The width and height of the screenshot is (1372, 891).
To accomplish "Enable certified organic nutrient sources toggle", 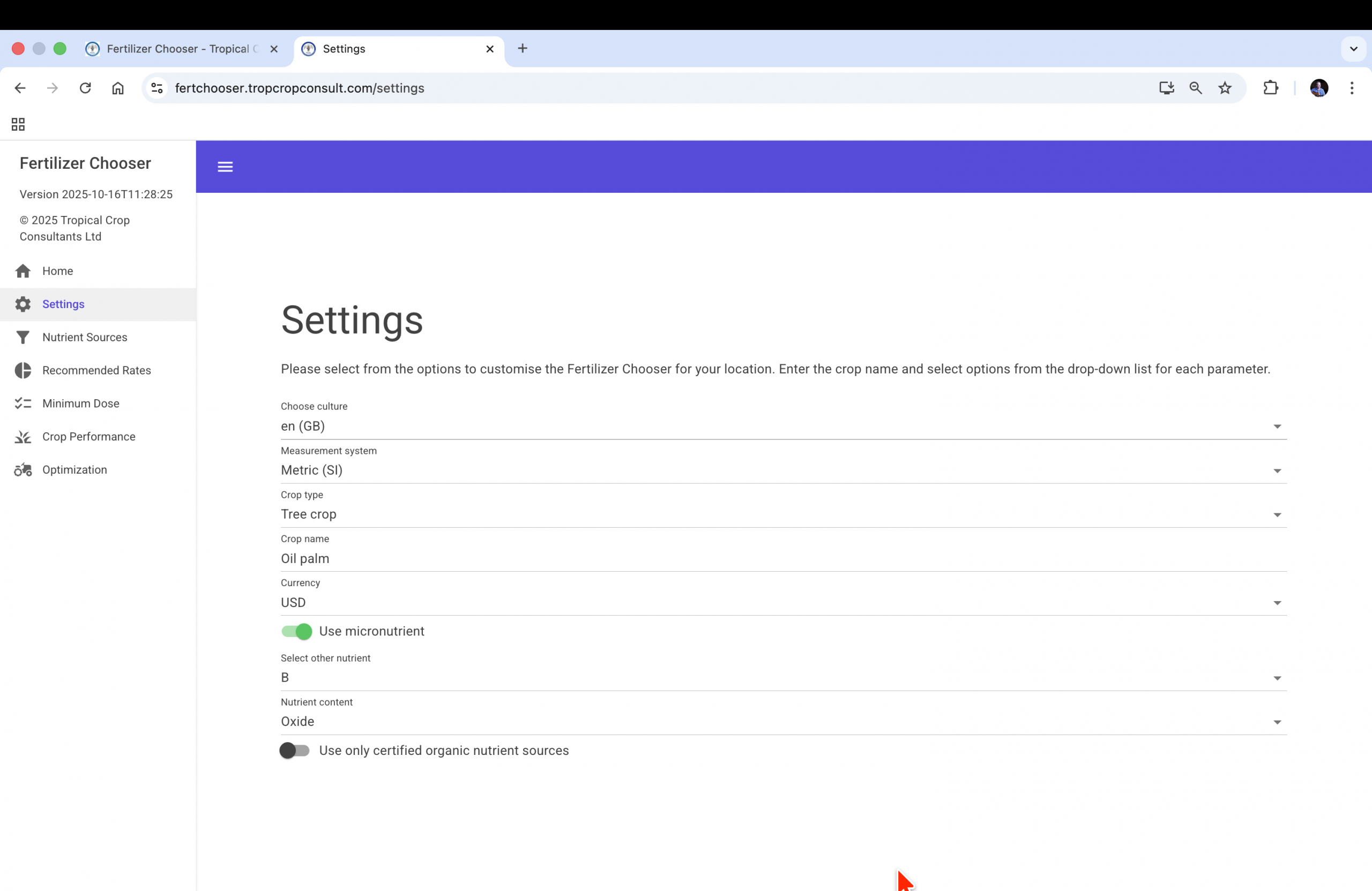I will (x=295, y=751).
